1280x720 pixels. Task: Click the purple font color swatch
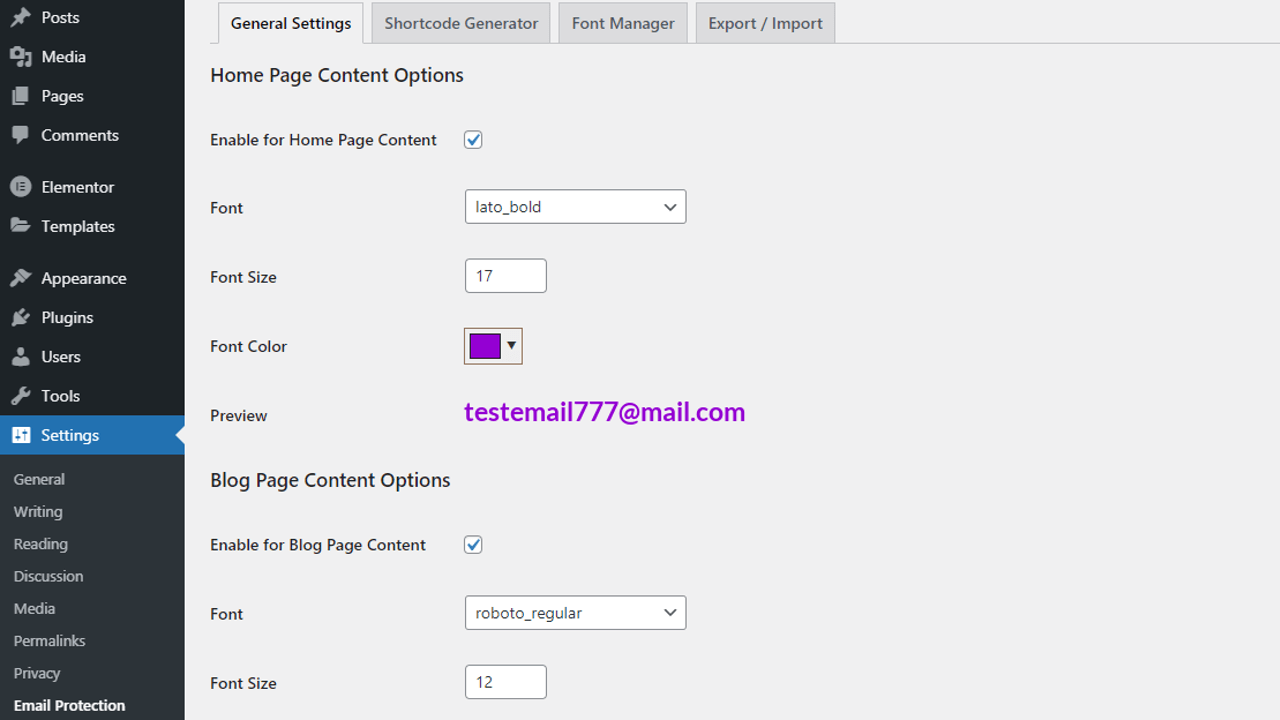[484, 346]
